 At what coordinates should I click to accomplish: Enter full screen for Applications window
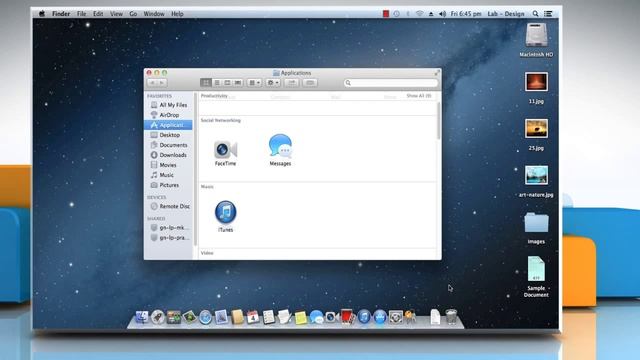(x=437, y=73)
